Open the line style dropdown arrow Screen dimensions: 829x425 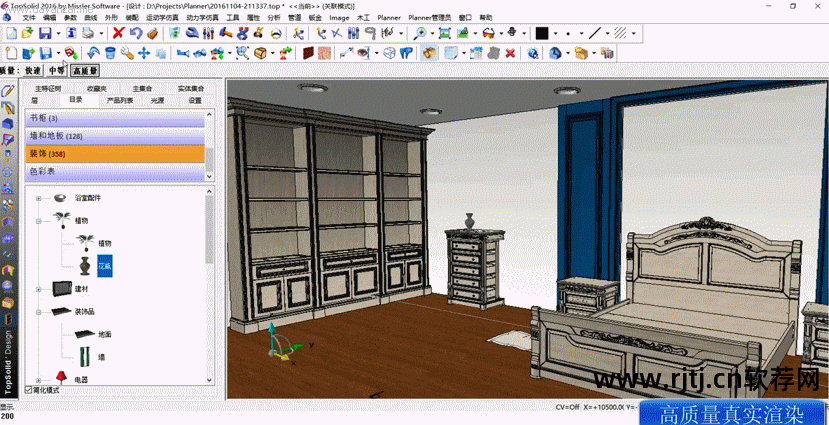[607, 34]
